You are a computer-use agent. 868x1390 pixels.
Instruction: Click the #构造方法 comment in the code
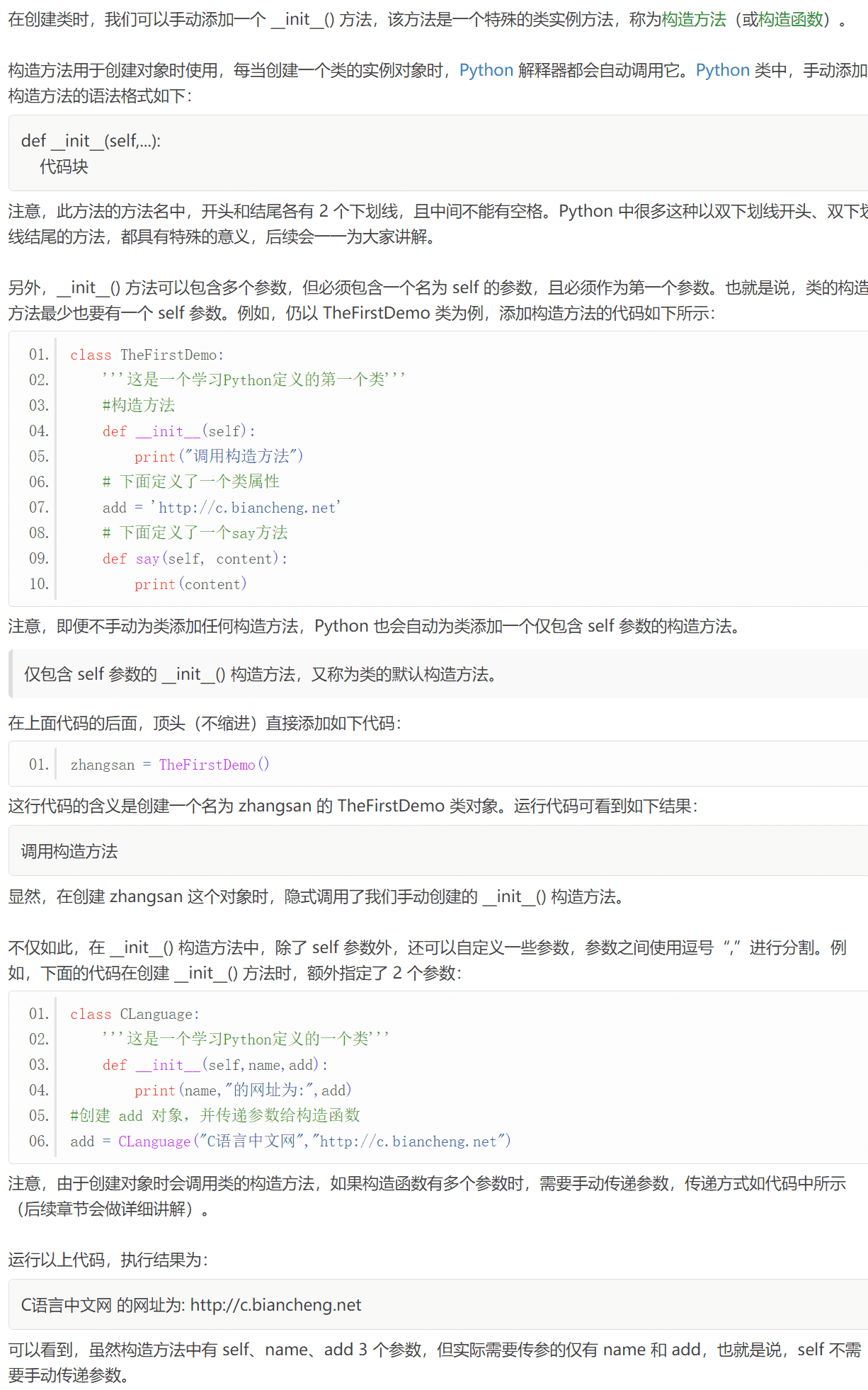(x=138, y=405)
